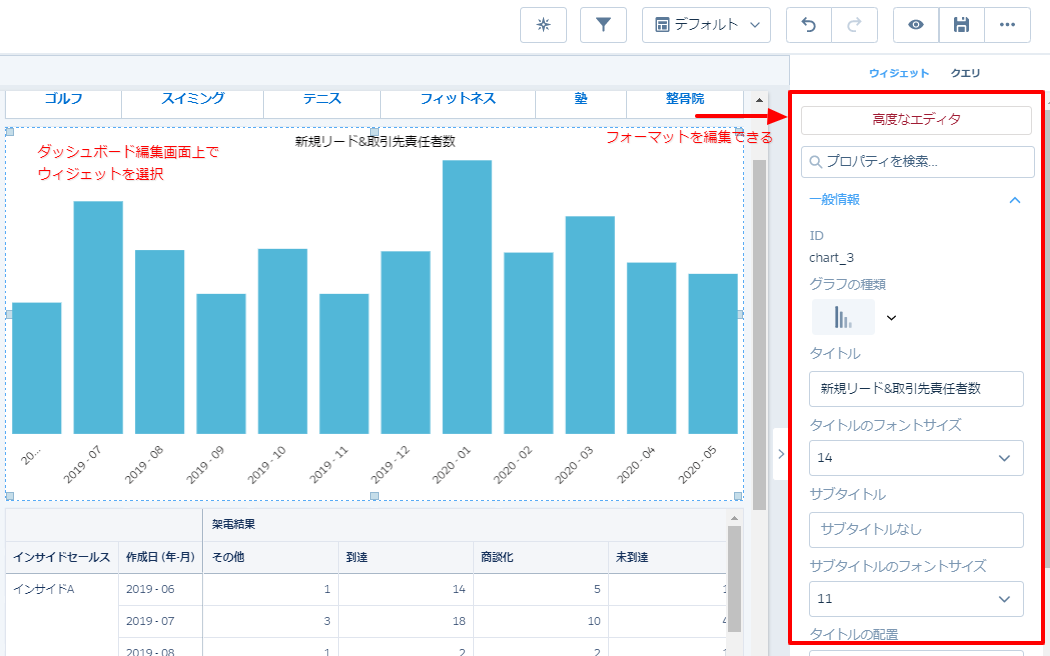Open タイトルのフォントサイズ dropdown showing 14
1050x656 pixels.
pos(916,458)
